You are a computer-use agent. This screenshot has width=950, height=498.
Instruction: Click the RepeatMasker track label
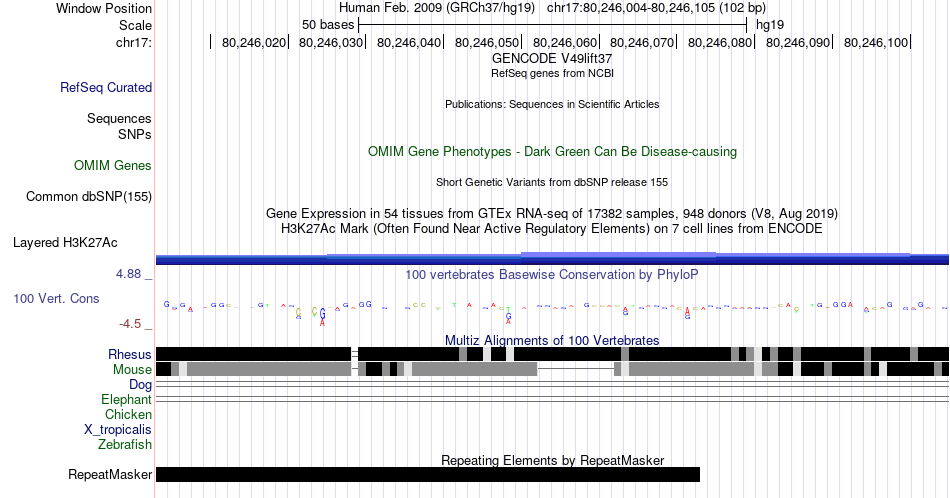click(x=110, y=474)
